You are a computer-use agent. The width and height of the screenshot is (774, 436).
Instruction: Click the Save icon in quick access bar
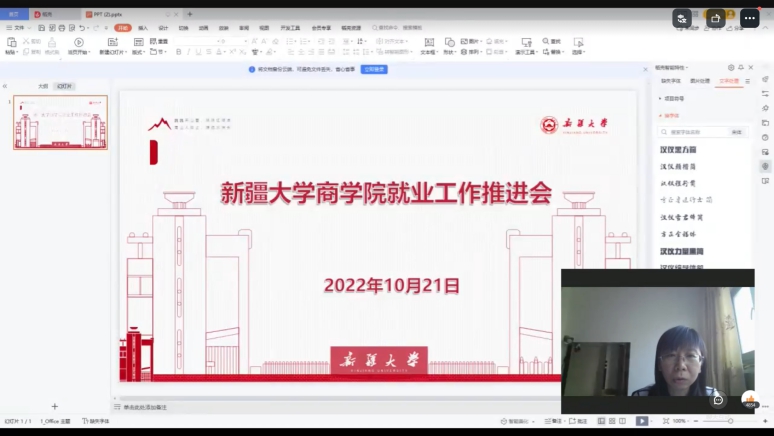[41, 28]
